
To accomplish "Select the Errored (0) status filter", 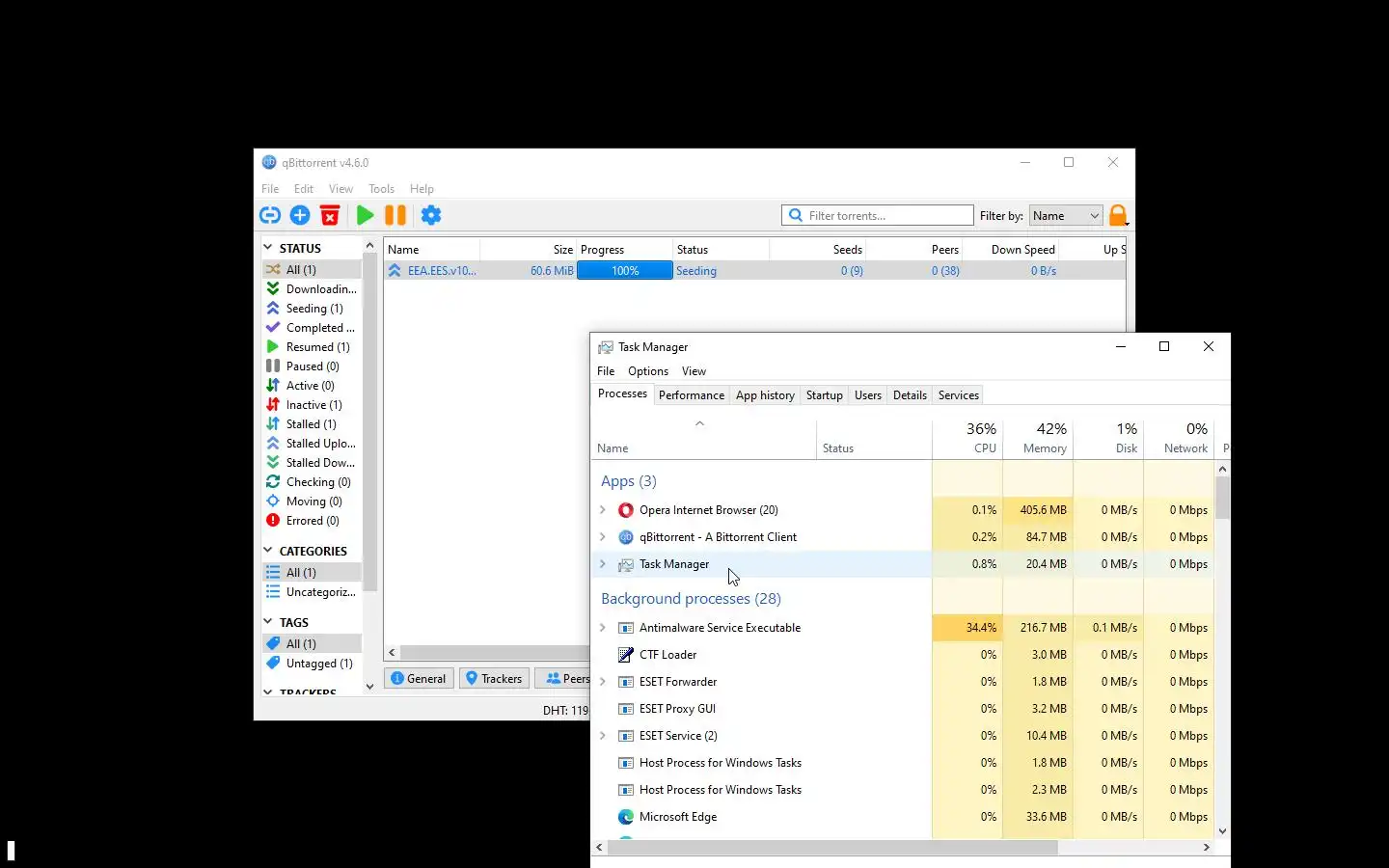I will pyautogui.click(x=313, y=521).
